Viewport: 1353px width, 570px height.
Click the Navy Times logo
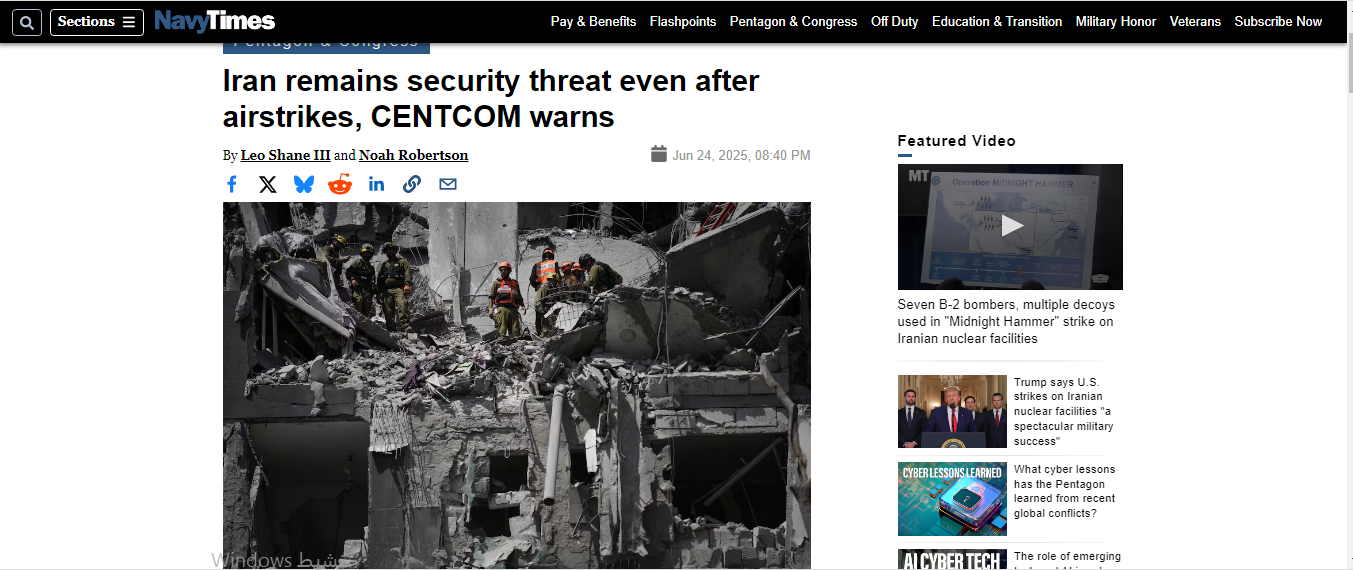coord(214,21)
